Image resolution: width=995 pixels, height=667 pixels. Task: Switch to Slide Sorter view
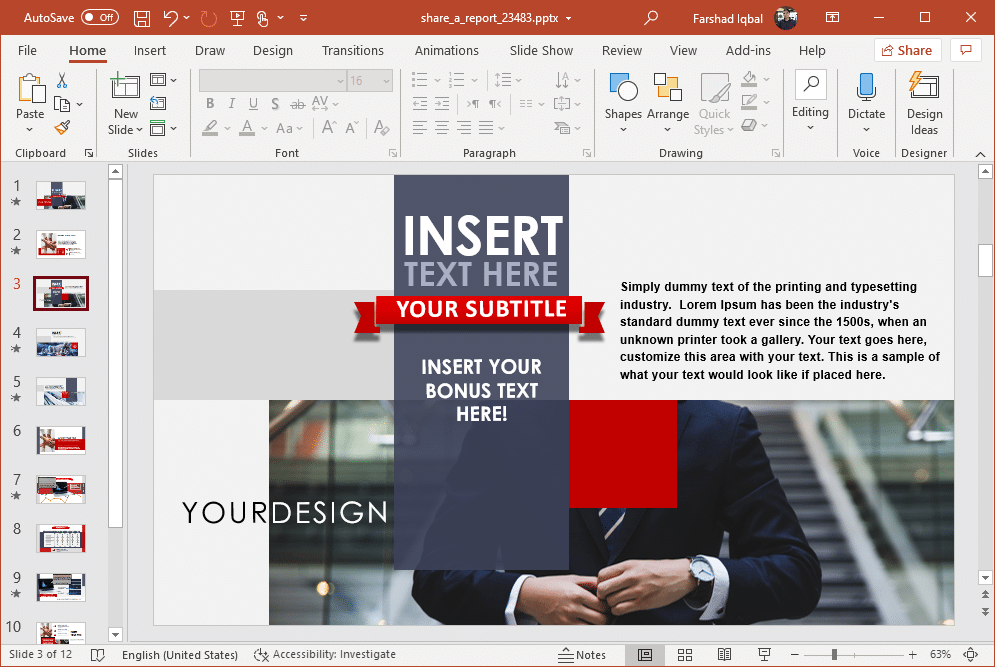tap(685, 655)
